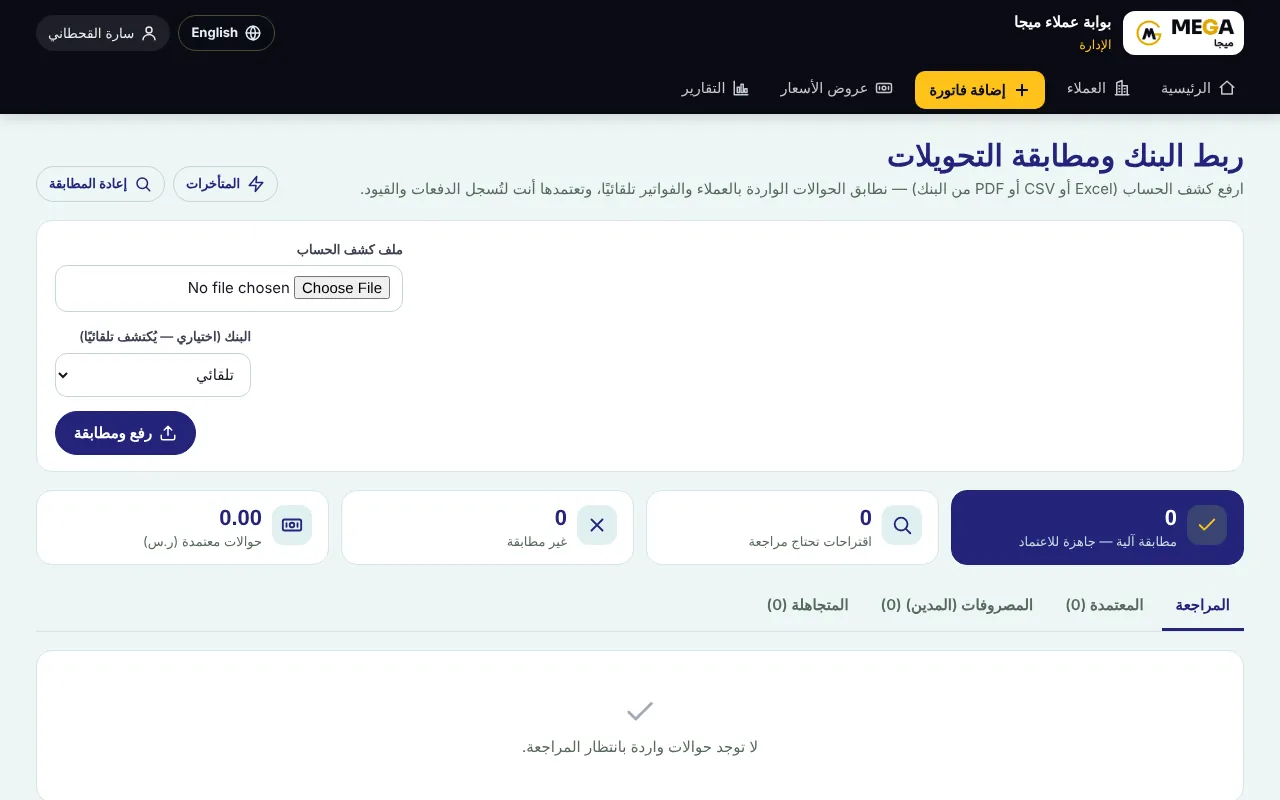
Task: Open the عروض الأسعار menu item
Action: coord(837,88)
